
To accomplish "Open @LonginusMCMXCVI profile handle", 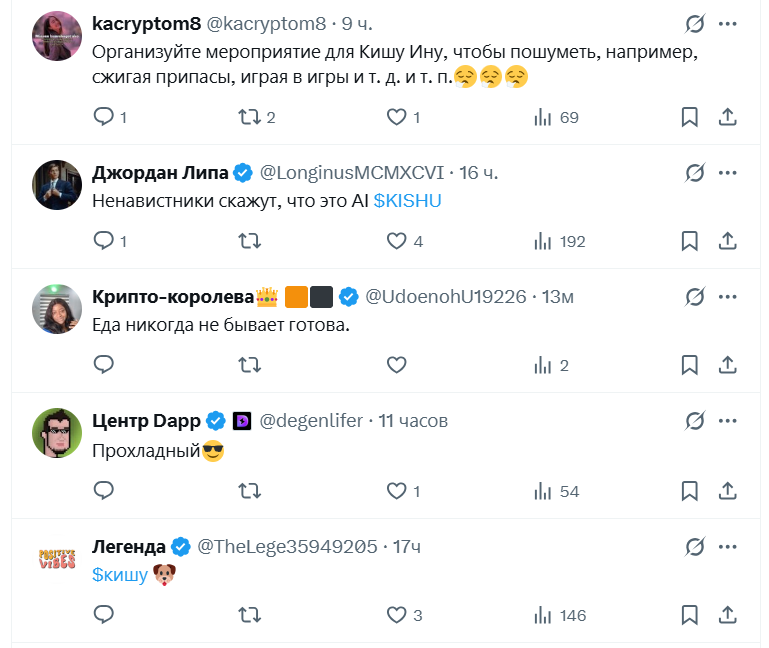I will (x=351, y=173).
